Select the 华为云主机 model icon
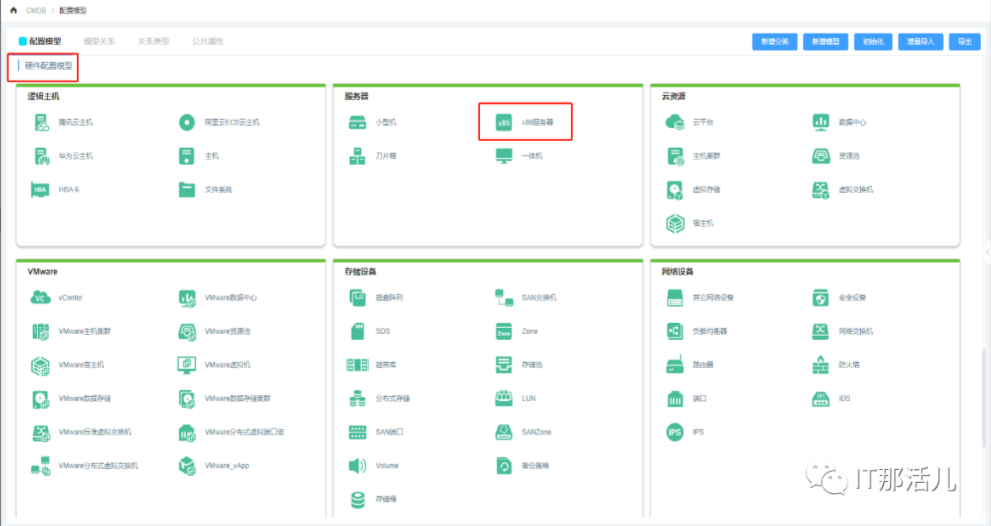Image resolution: width=991 pixels, height=526 pixels. (x=42, y=156)
